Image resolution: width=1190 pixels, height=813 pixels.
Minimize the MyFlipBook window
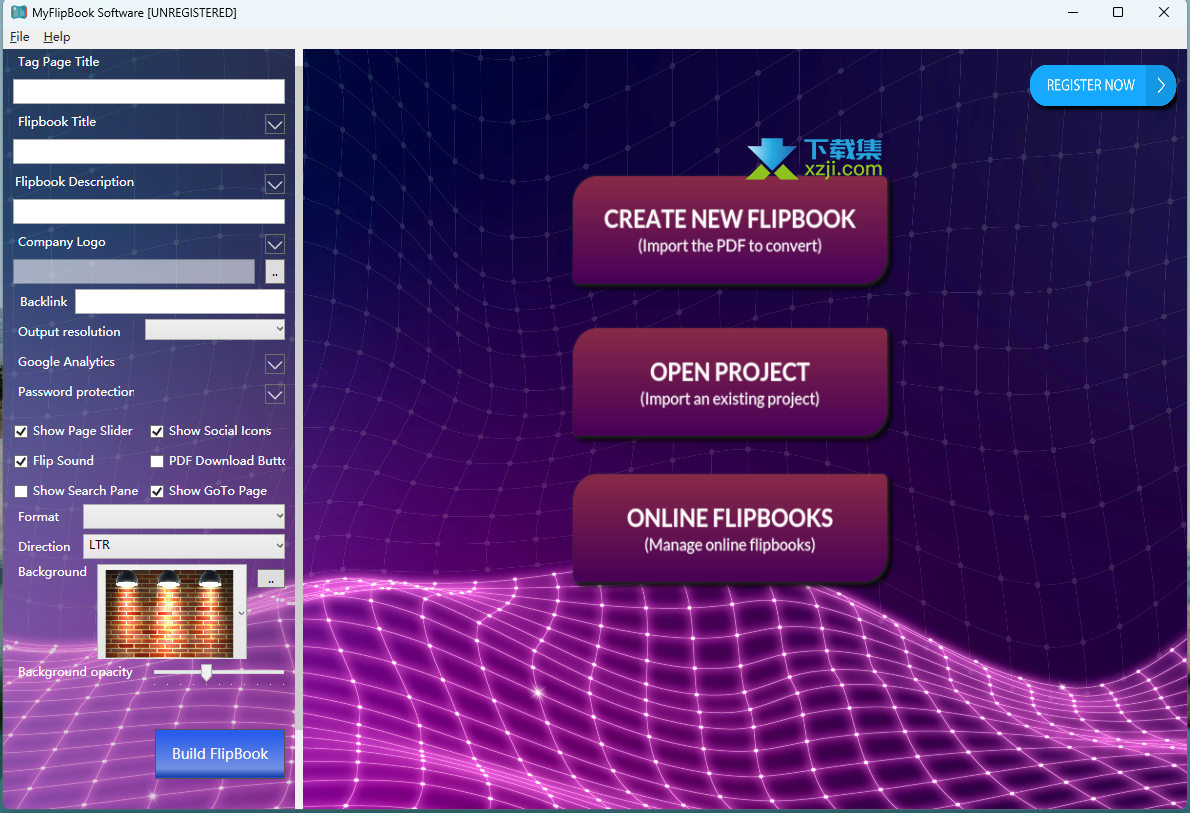(1073, 12)
